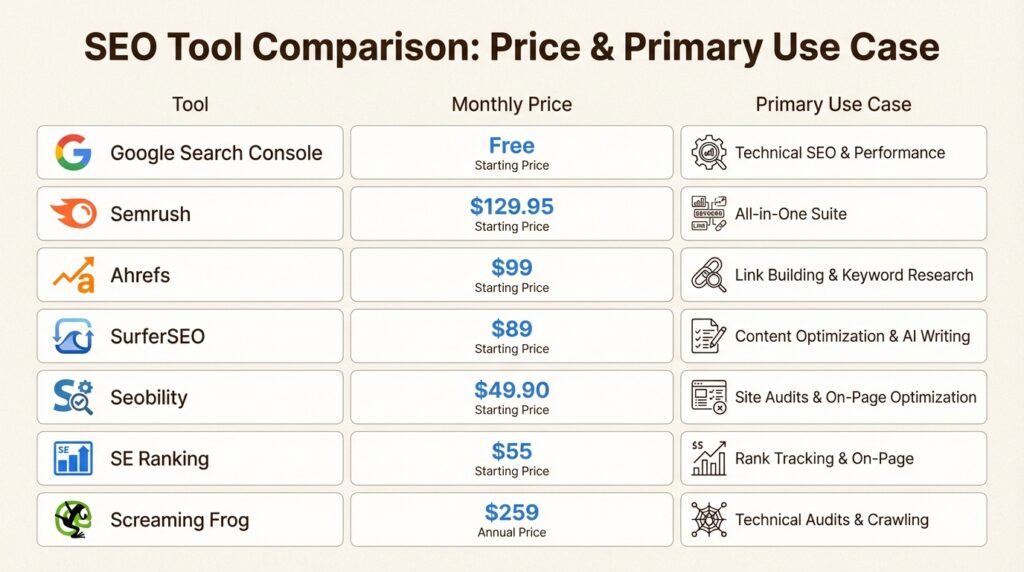Click the Screaming Frog logo icon

point(73,520)
